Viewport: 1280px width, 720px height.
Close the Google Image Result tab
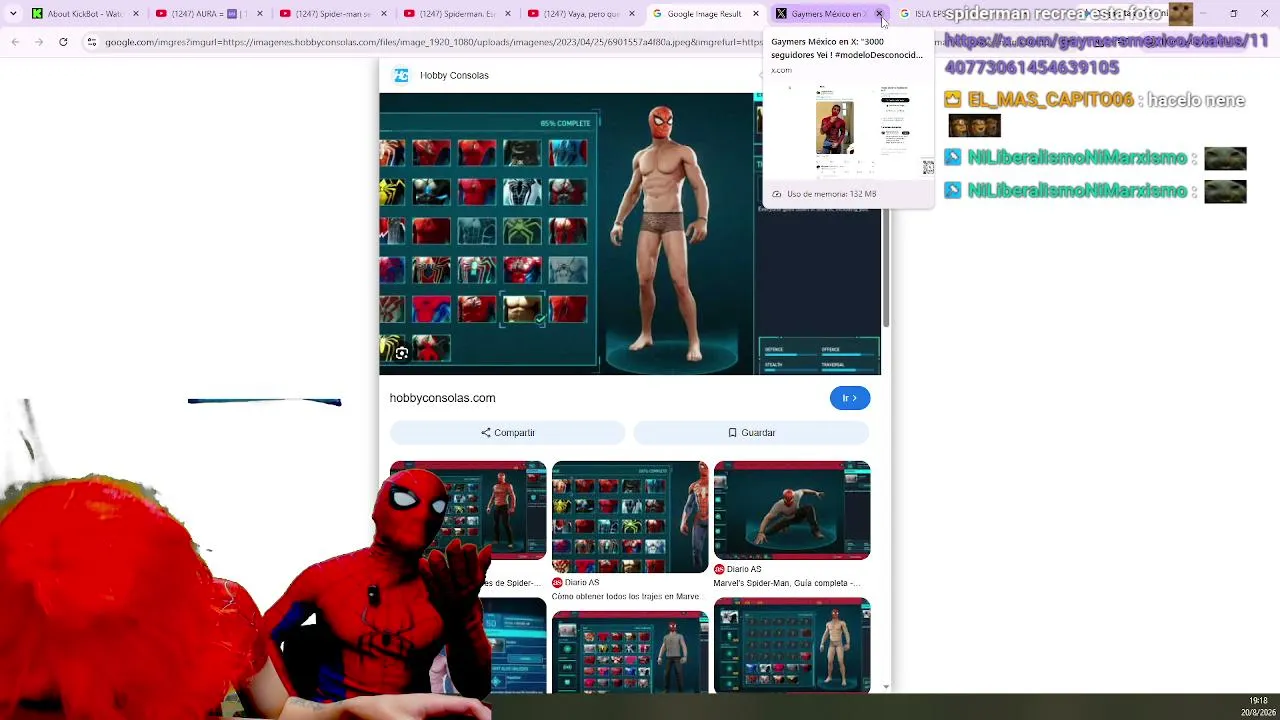click(x=756, y=14)
